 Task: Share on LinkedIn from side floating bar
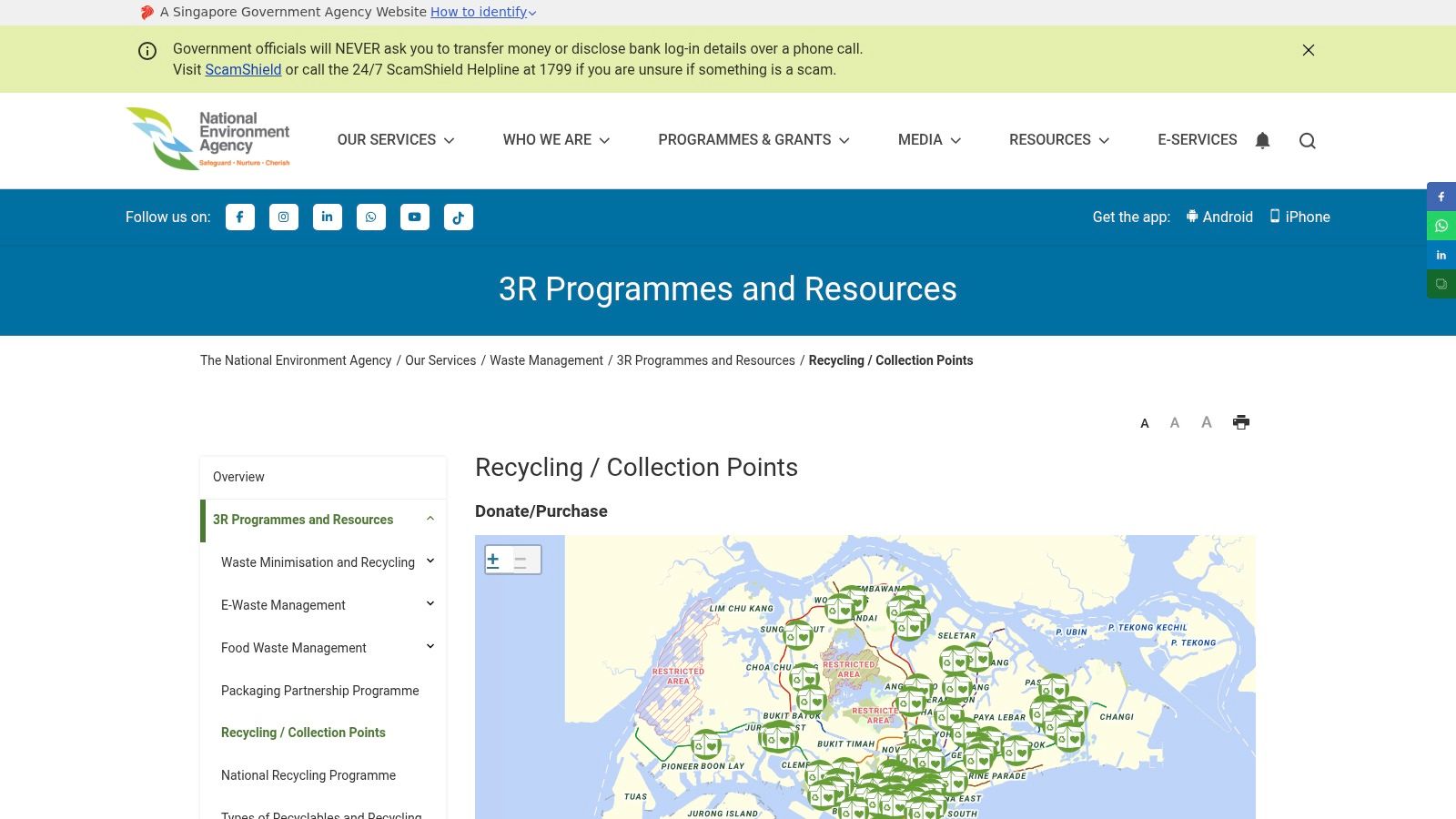coord(1441,255)
